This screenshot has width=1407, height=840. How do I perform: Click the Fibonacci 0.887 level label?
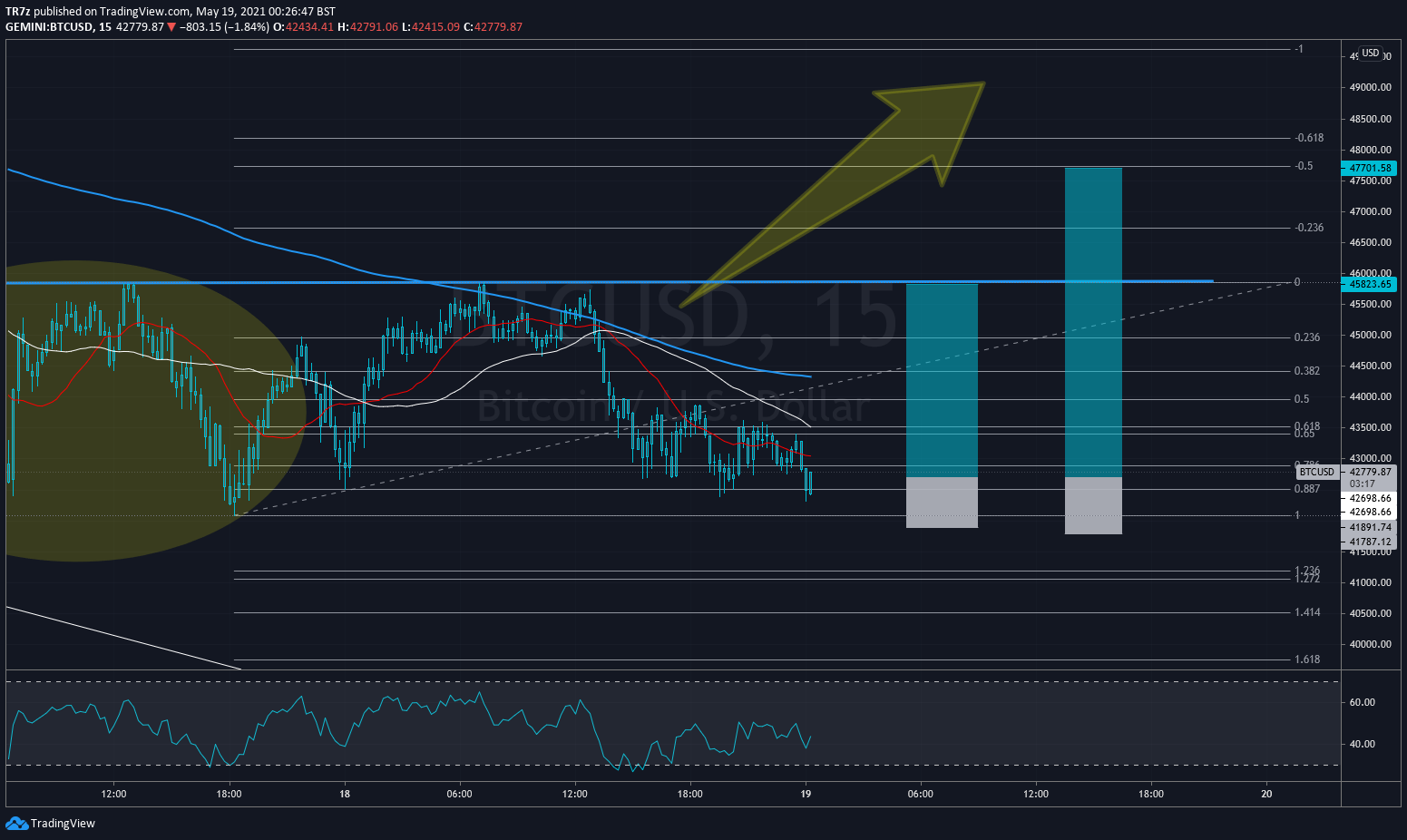1307,489
